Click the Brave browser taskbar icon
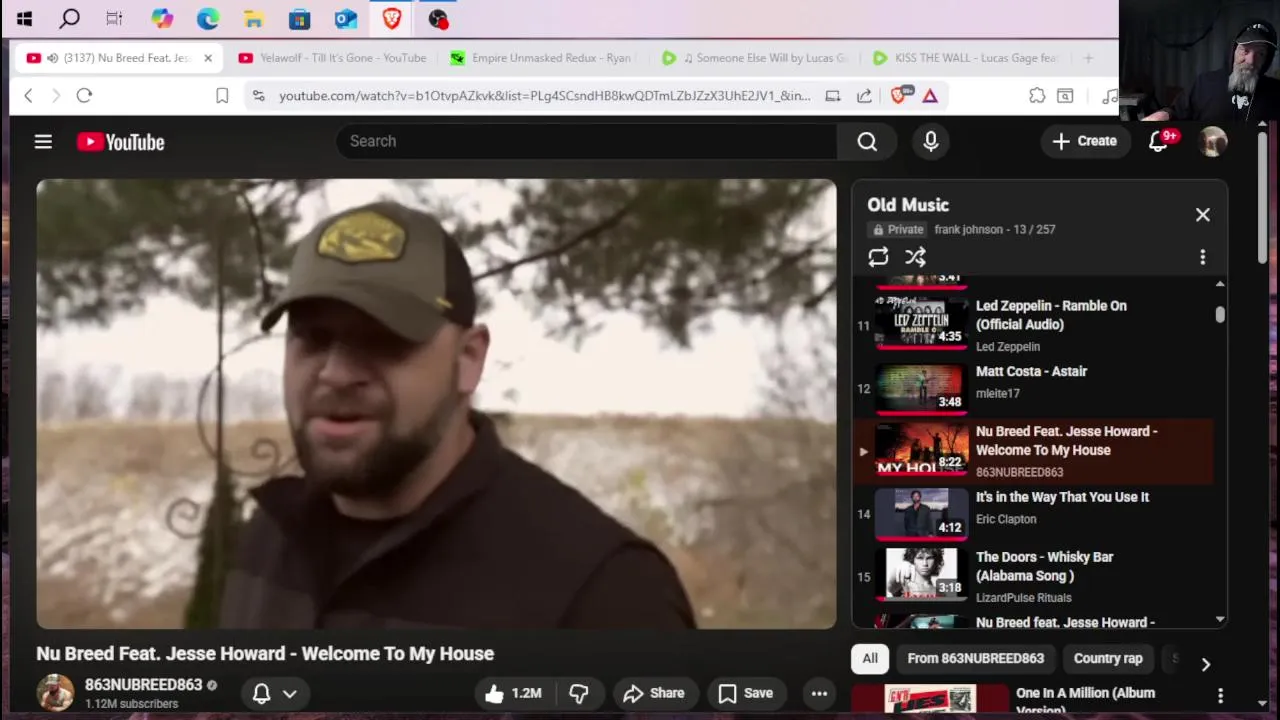 (391, 18)
